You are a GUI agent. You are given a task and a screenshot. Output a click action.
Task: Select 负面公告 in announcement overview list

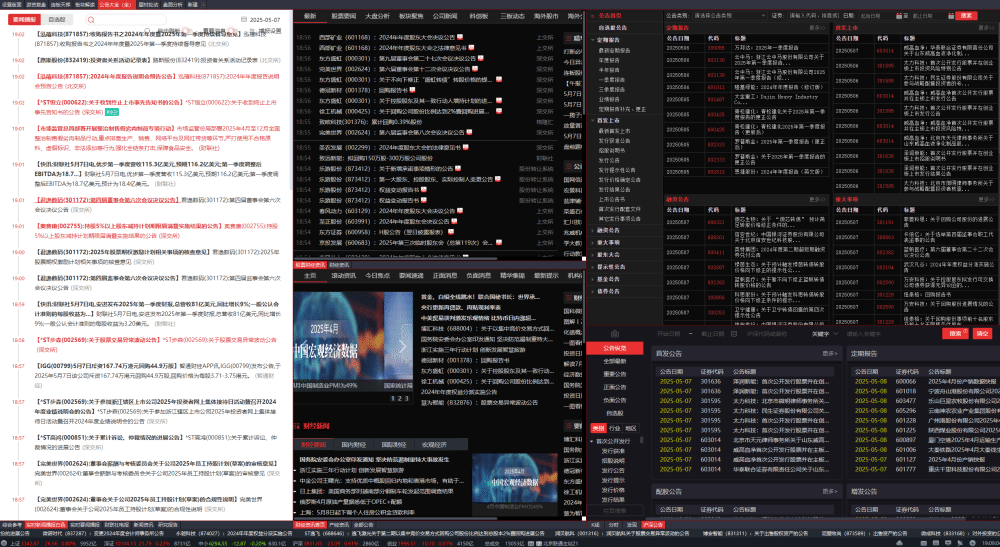click(x=615, y=400)
